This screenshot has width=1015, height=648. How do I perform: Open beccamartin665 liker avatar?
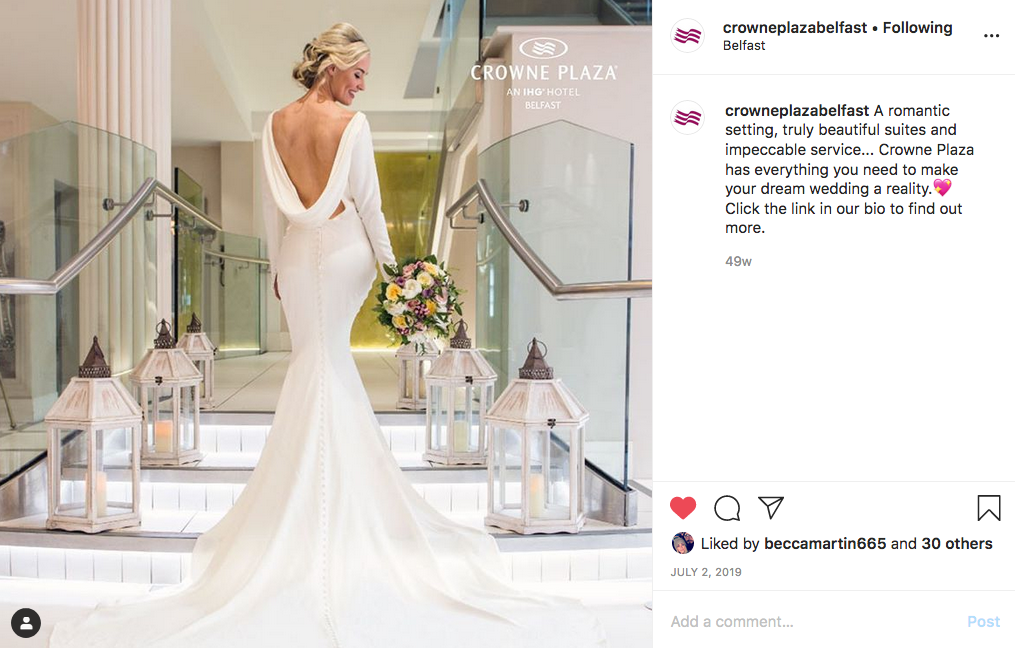[x=683, y=543]
